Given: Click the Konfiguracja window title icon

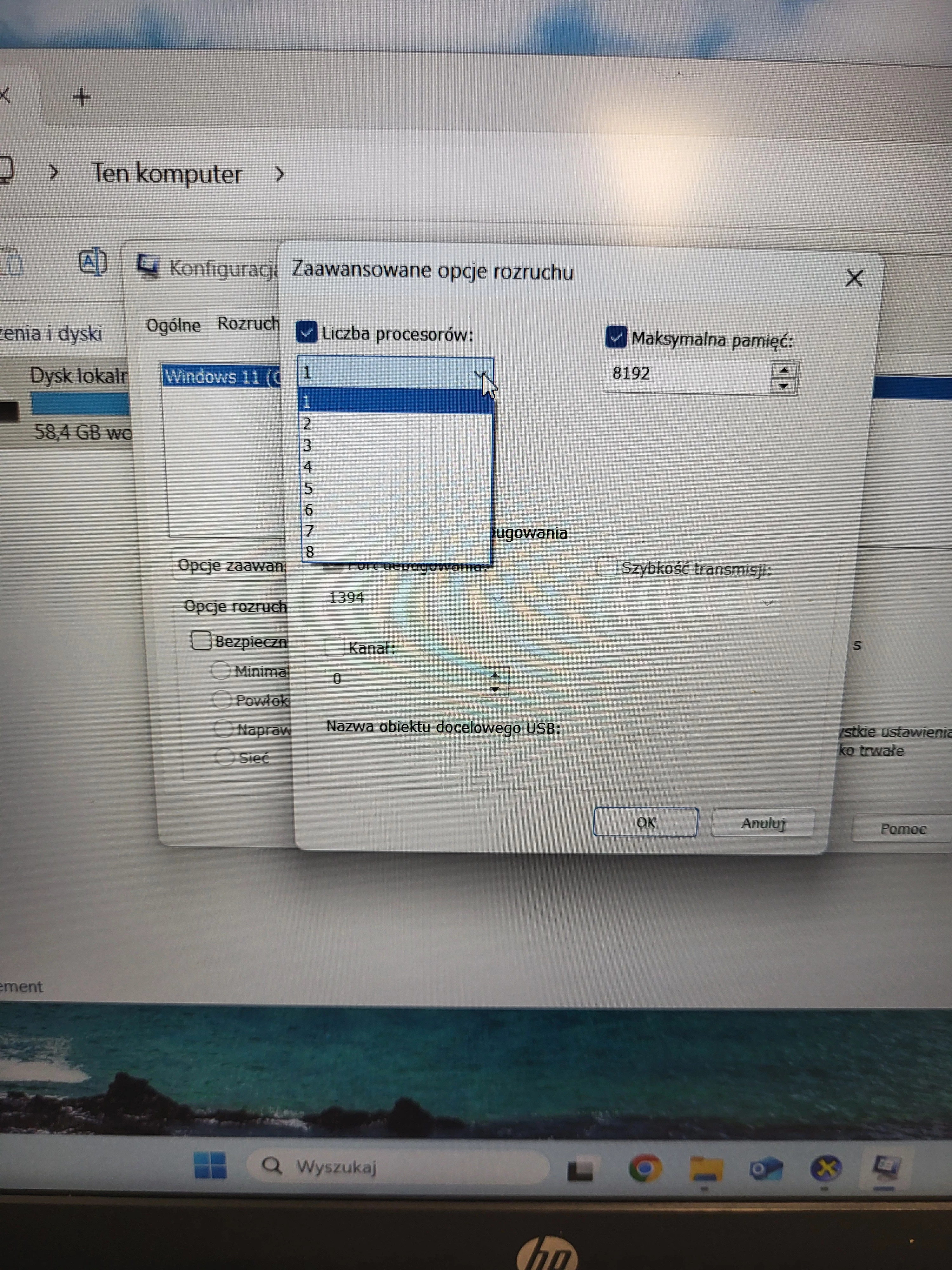Looking at the screenshot, I should point(149,267).
